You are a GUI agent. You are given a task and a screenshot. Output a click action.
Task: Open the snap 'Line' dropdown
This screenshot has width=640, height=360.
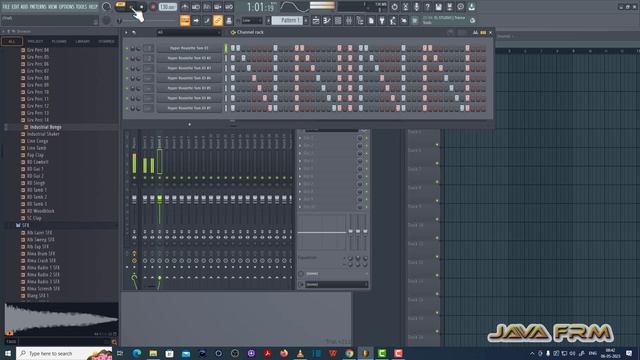(x=251, y=20)
